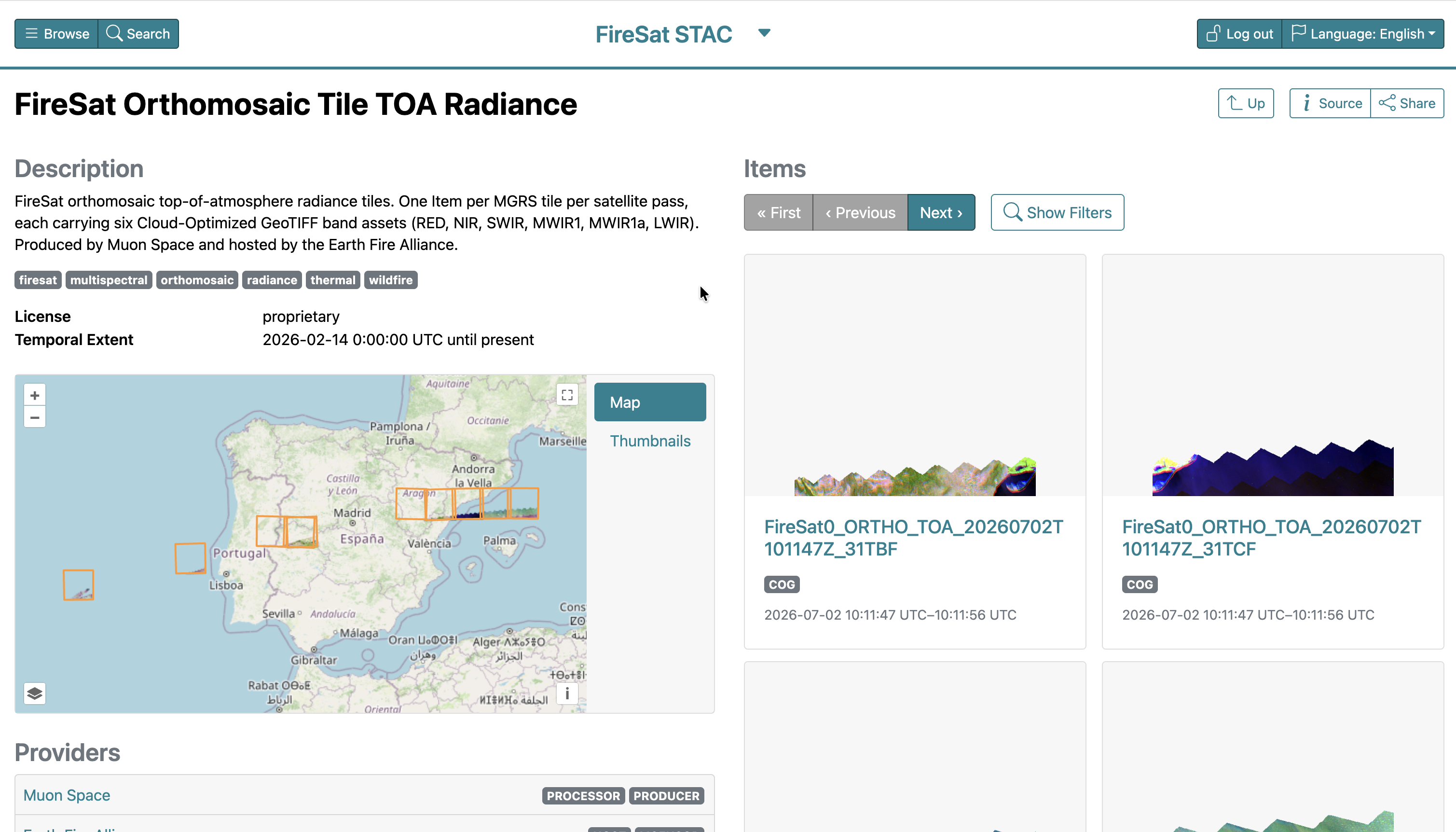Image resolution: width=1456 pixels, height=832 pixels.
Task: Click the FireSat STAC title link
Action: click(664, 34)
